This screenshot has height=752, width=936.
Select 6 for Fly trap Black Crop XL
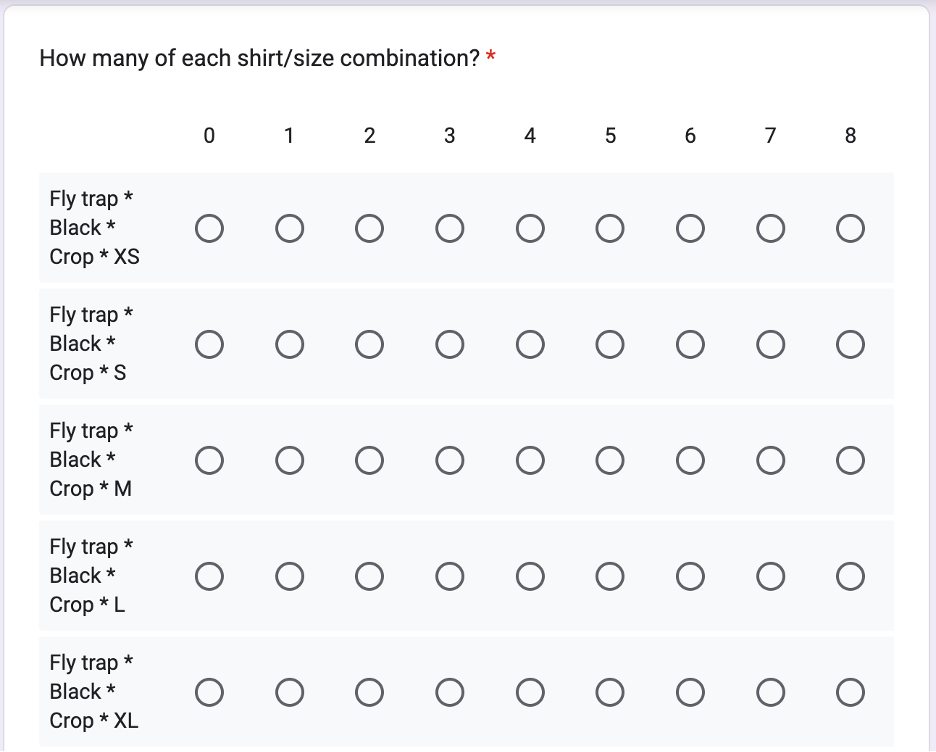point(690,692)
